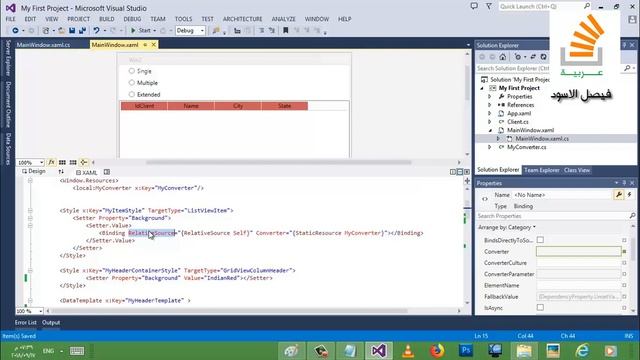Swap Design and XAML panes
Screen dimensions: 640x360
(61, 172)
